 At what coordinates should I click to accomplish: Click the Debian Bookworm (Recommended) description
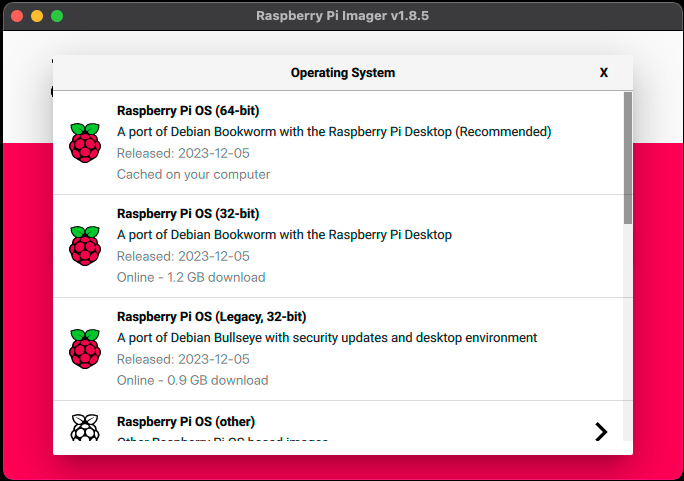[x=334, y=132]
